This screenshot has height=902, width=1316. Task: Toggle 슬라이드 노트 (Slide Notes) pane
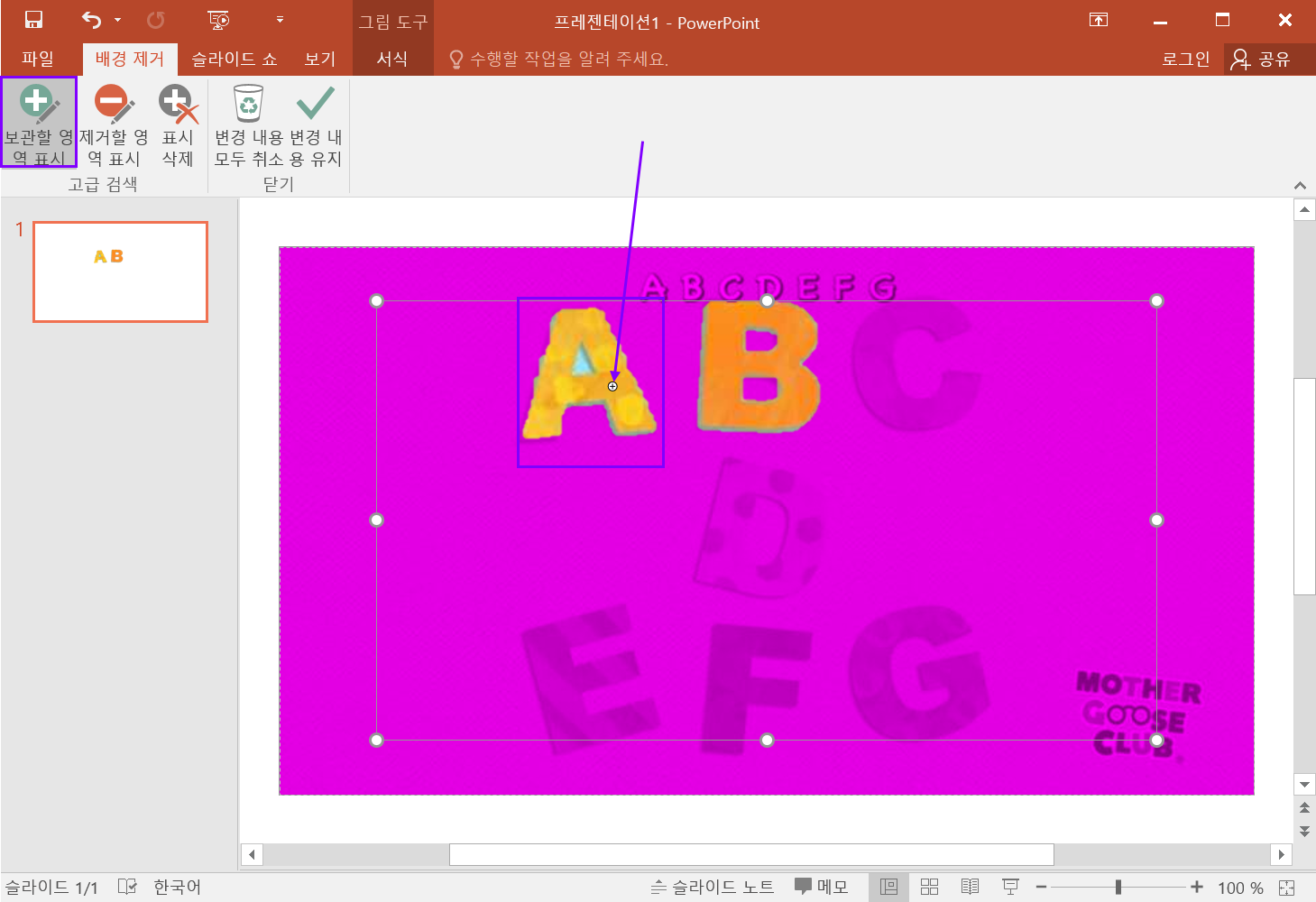tap(713, 887)
